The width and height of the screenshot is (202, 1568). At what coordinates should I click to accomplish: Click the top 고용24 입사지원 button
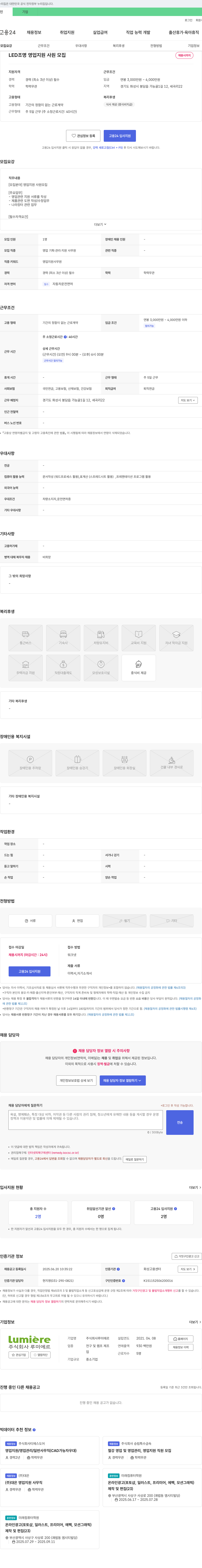coord(120,136)
